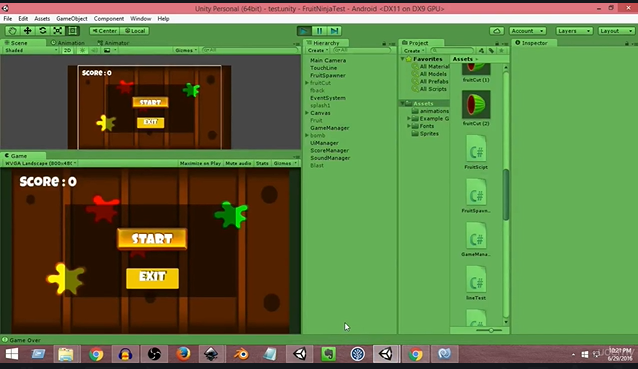Select the Scale tool

pyautogui.click(x=57, y=31)
